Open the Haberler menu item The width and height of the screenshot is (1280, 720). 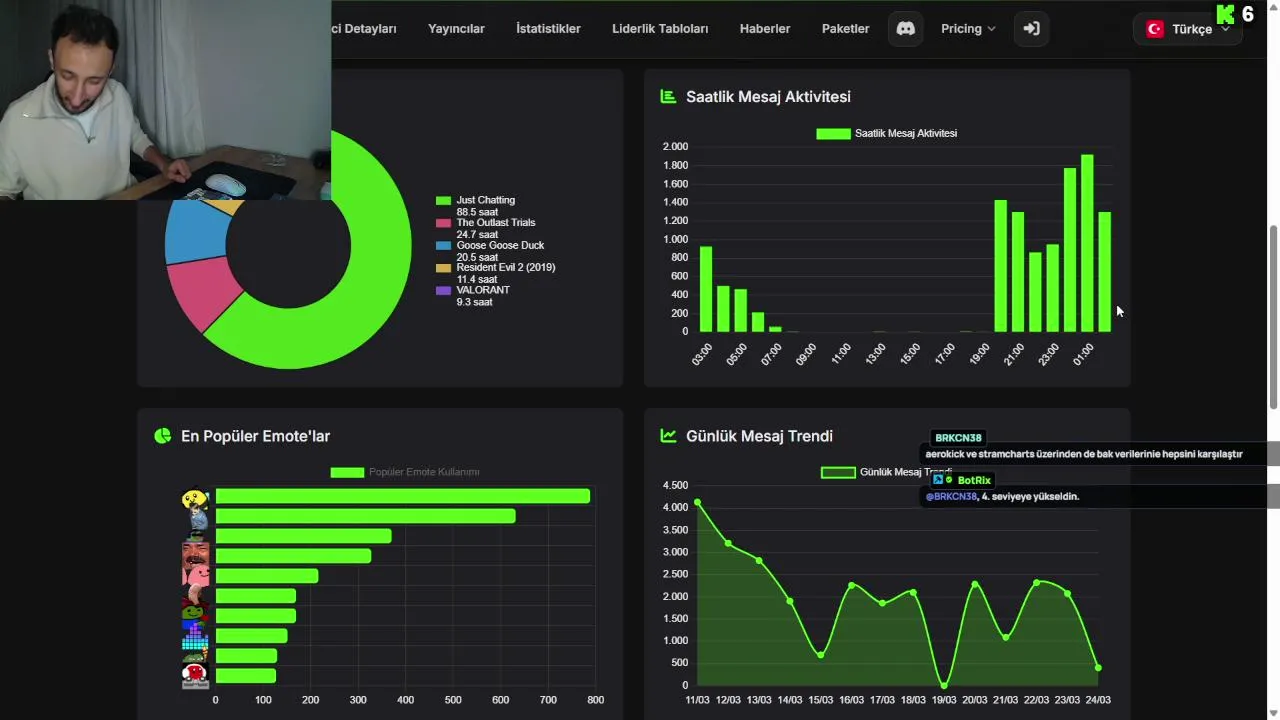(x=765, y=29)
